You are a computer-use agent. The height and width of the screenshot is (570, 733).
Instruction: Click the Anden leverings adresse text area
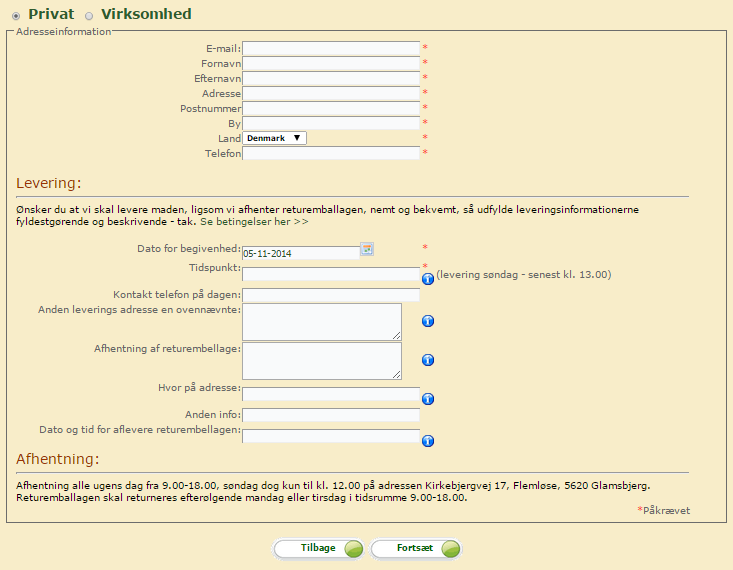pos(322,322)
